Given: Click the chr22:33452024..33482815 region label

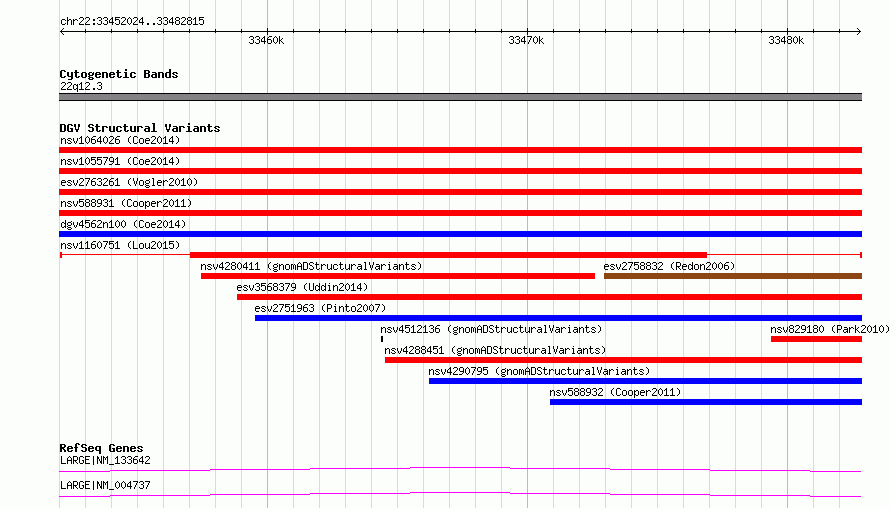Looking at the screenshot, I should pos(132,21).
